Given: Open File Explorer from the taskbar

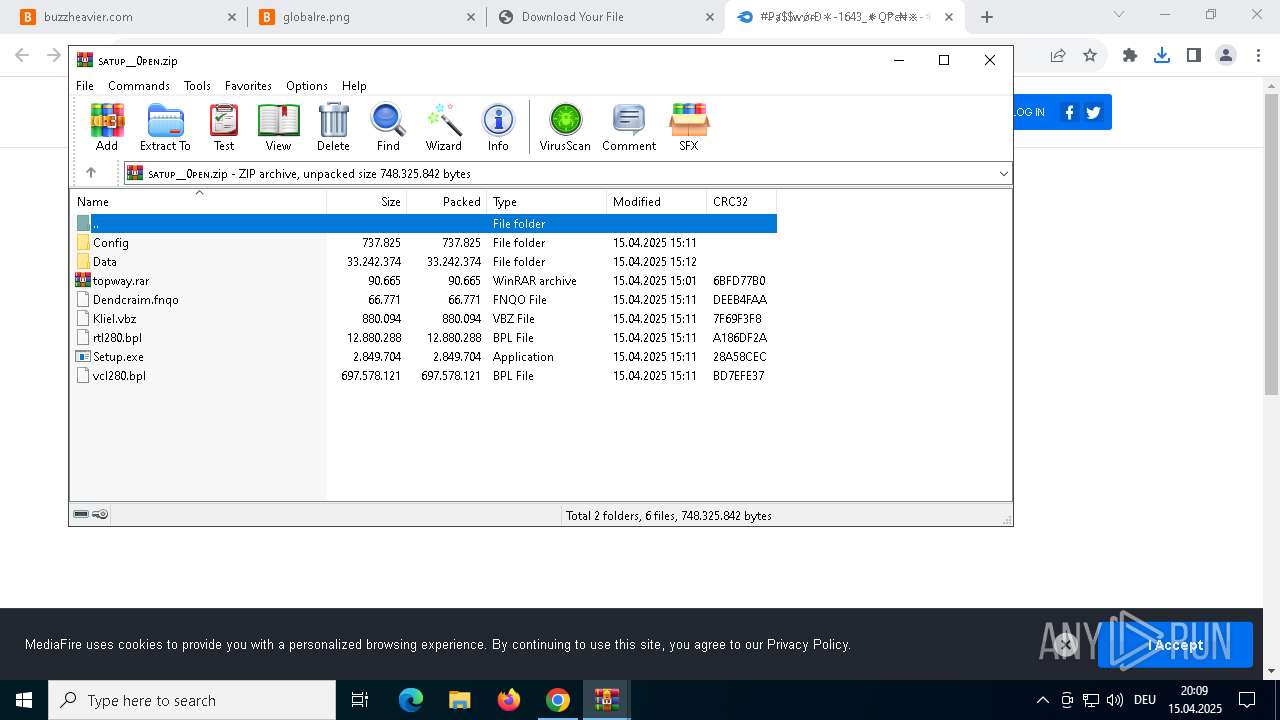Looking at the screenshot, I should pos(459,700).
